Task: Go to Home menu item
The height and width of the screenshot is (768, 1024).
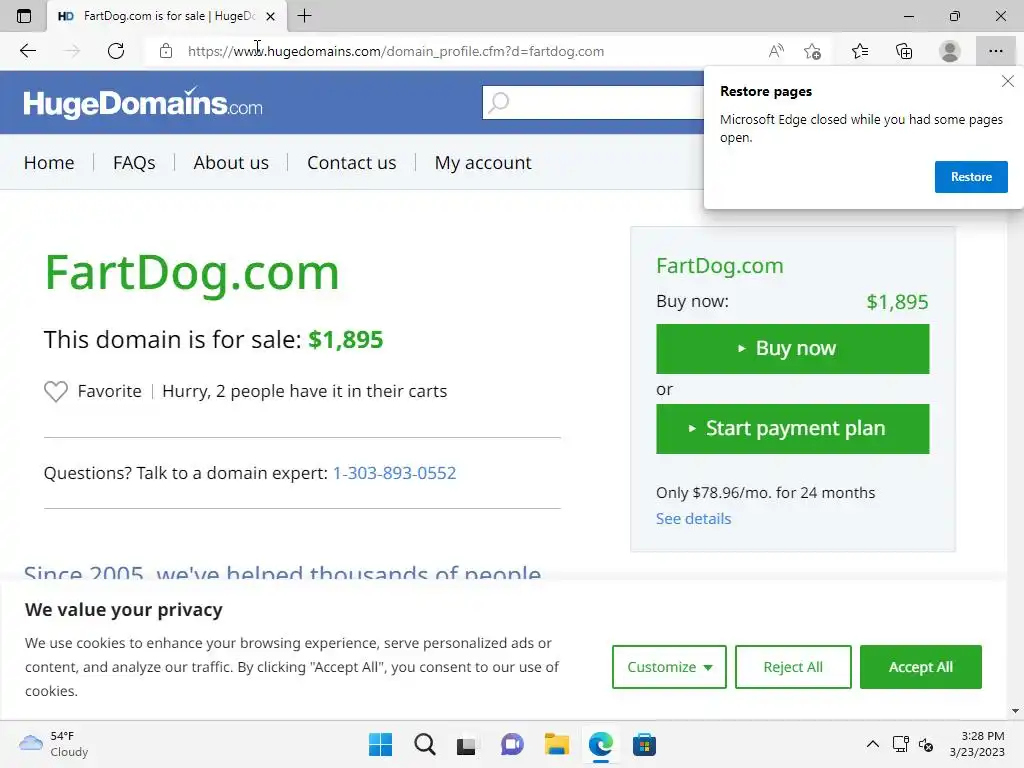Action: (x=49, y=163)
